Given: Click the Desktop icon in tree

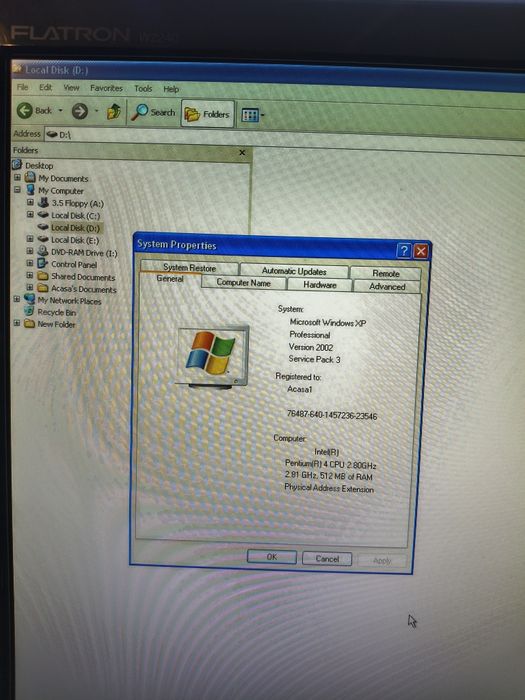Looking at the screenshot, I should tap(17, 164).
